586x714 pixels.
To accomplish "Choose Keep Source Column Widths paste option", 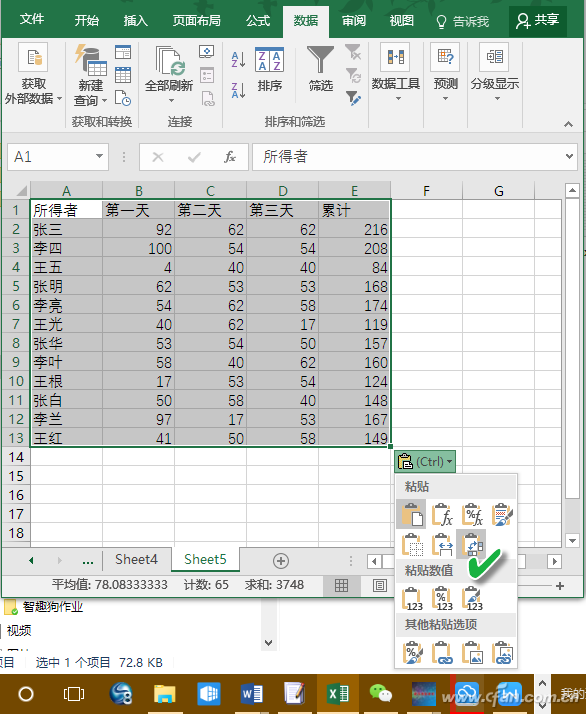I will click(442, 544).
